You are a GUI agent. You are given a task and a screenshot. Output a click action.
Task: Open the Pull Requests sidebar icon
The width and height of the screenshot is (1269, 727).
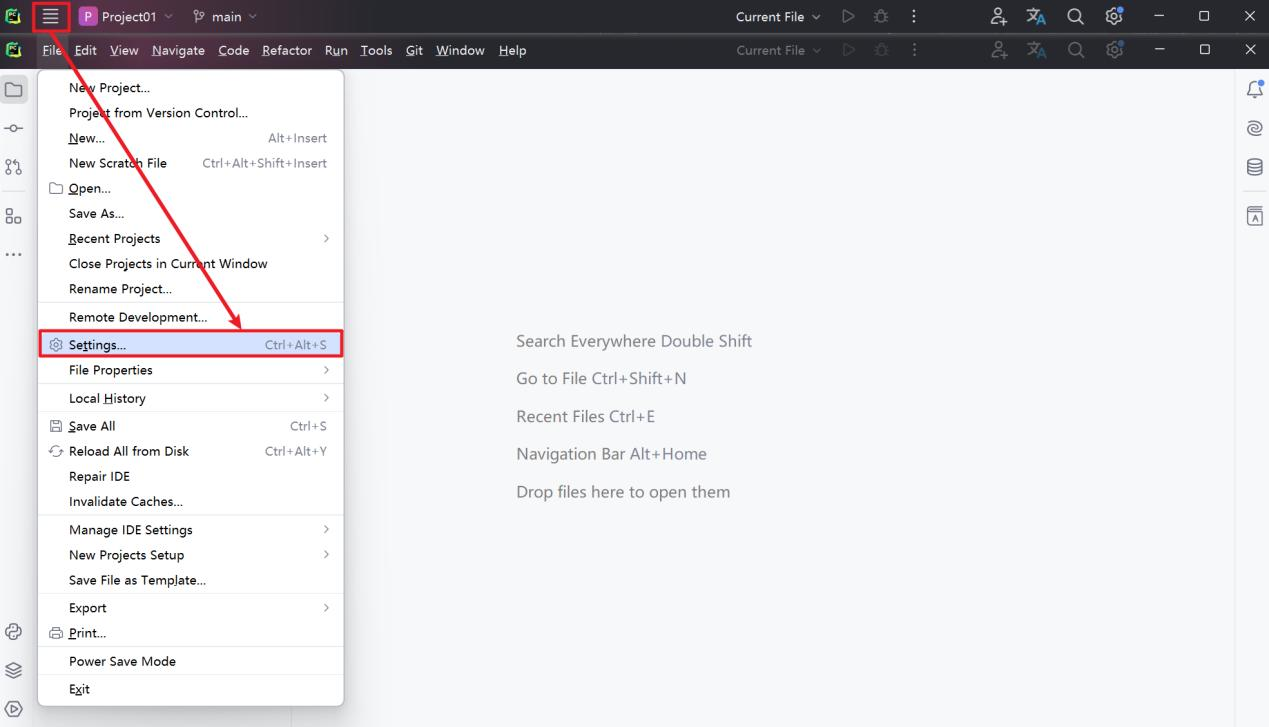coord(14,167)
